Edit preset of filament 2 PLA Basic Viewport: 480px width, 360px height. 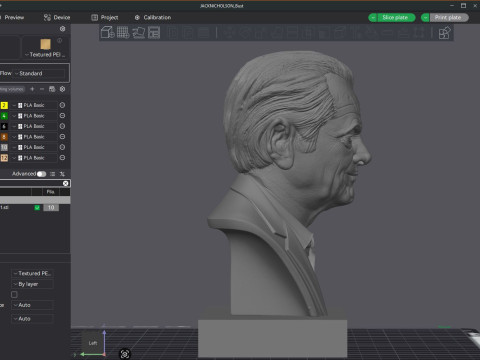click(x=62, y=105)
